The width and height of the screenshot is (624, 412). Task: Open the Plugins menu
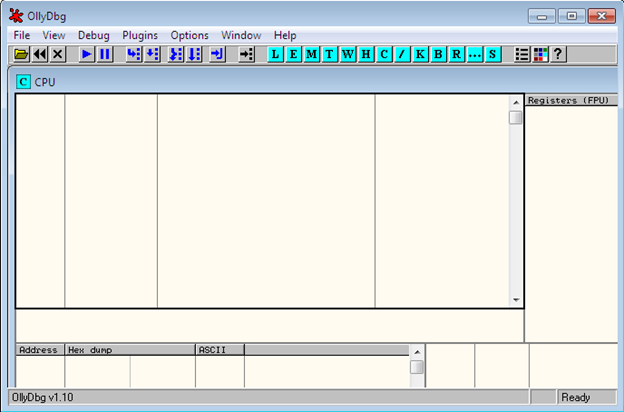click(140, 35)
